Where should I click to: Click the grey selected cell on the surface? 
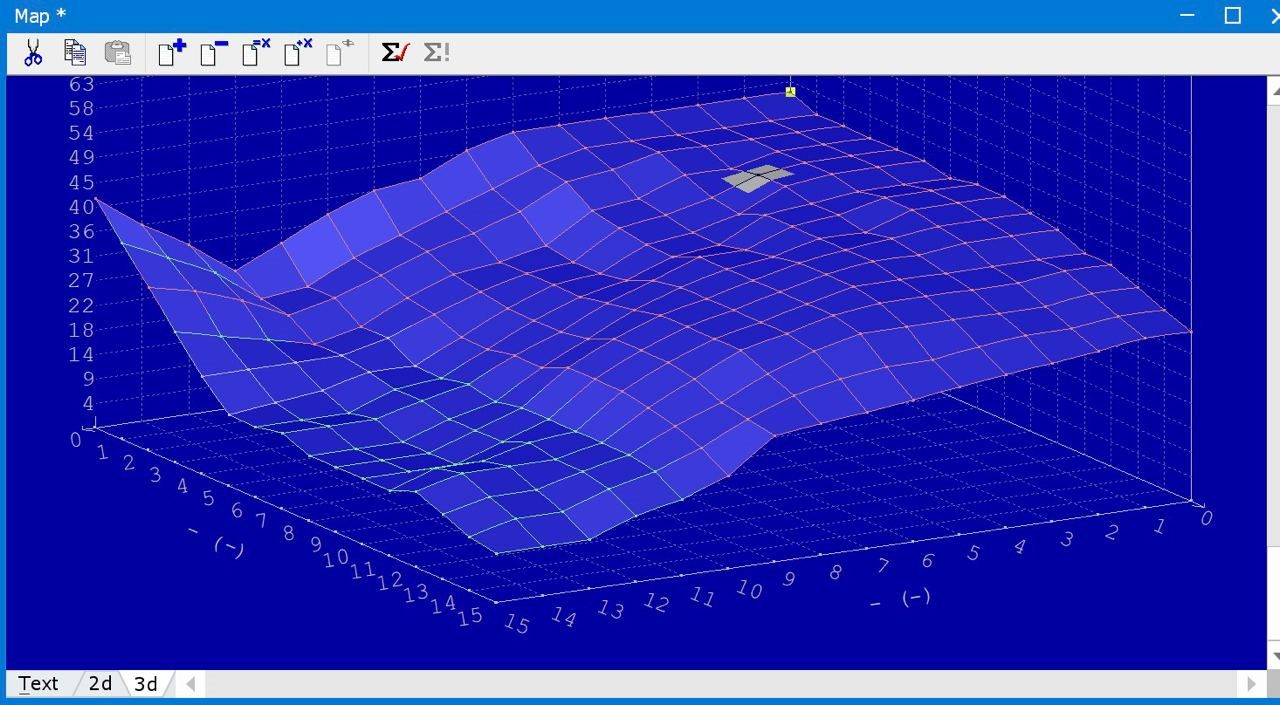click(x=758, y=178)
